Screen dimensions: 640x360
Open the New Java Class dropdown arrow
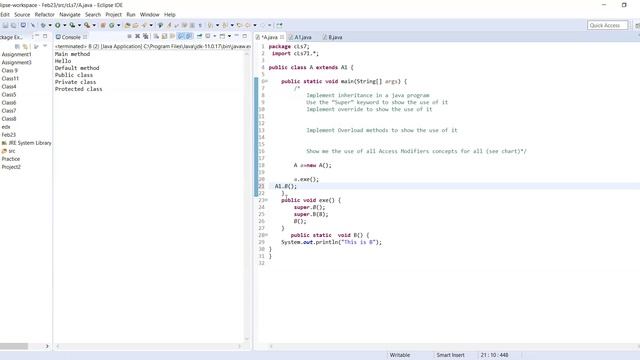tap(119, 25)
